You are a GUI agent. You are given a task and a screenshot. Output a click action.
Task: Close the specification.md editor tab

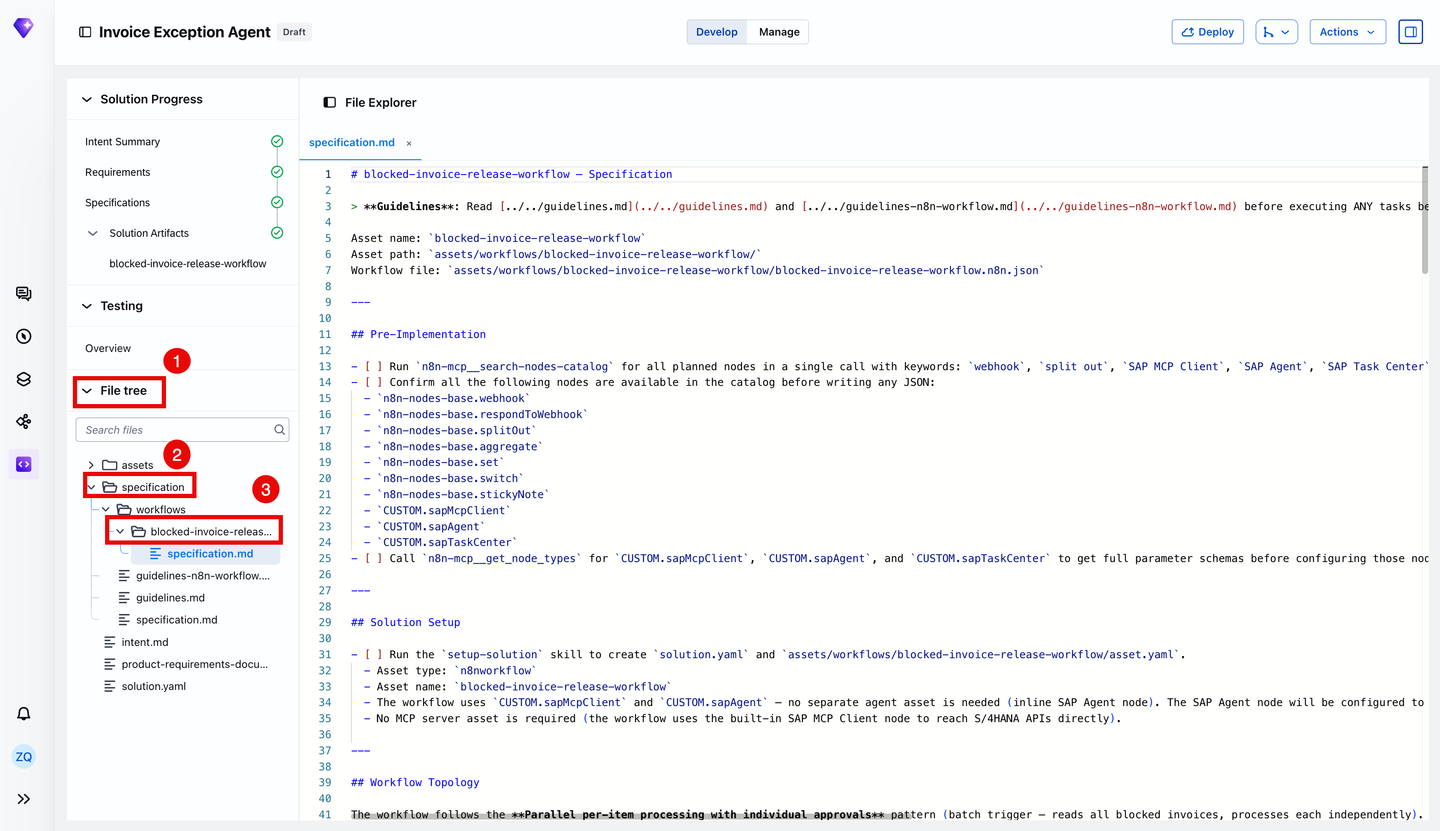(409, 143)
